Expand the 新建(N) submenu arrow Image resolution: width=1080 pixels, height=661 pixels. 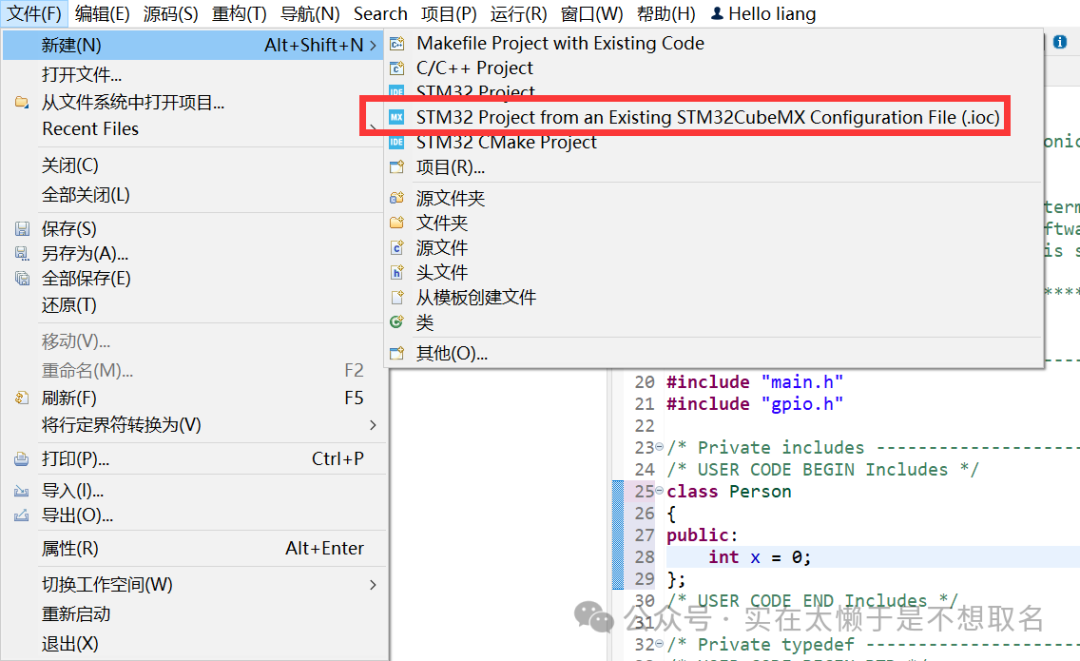pyautogui.click(x=373, y=45)
